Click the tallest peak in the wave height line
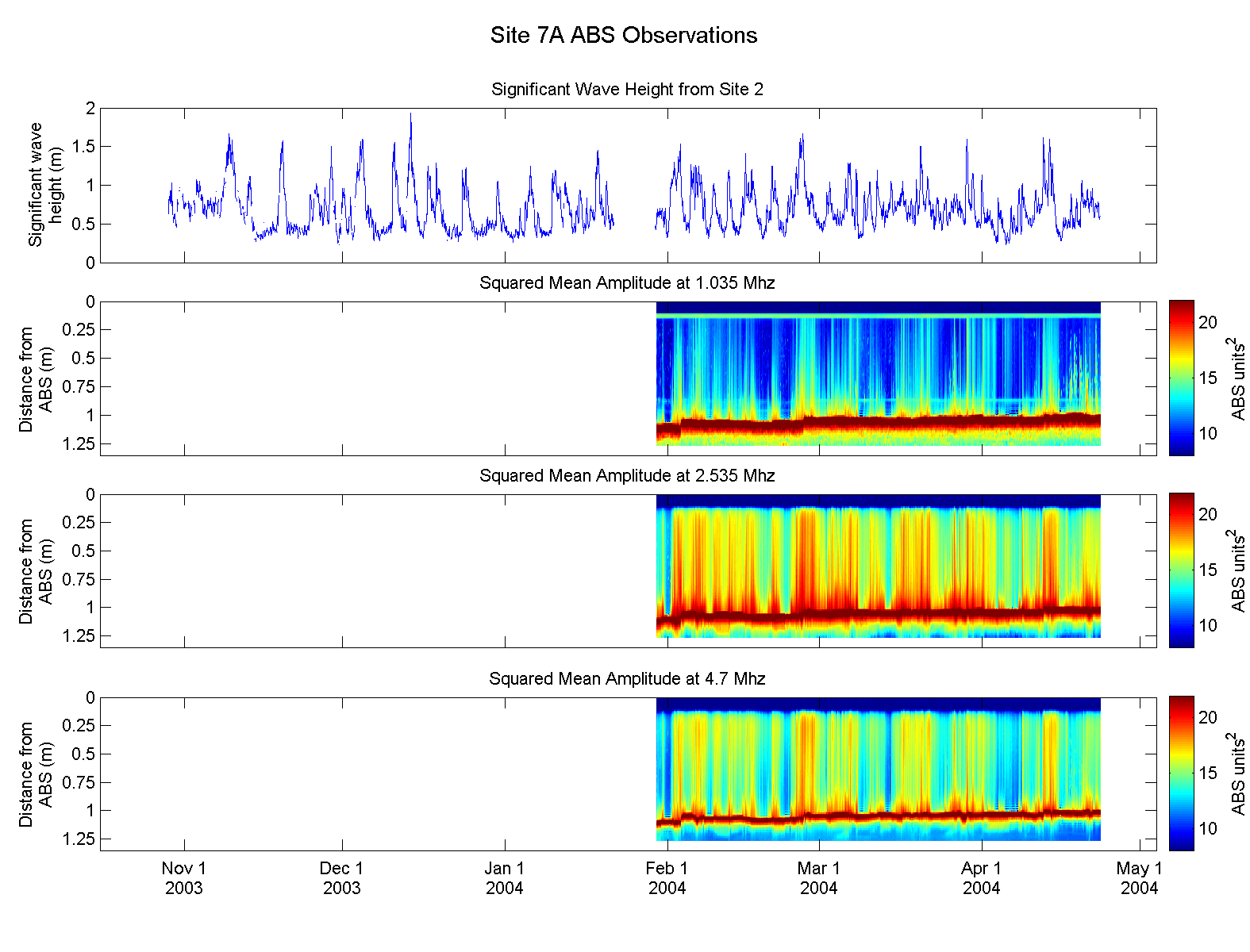 pyautogui.click(x=410, y=116)
